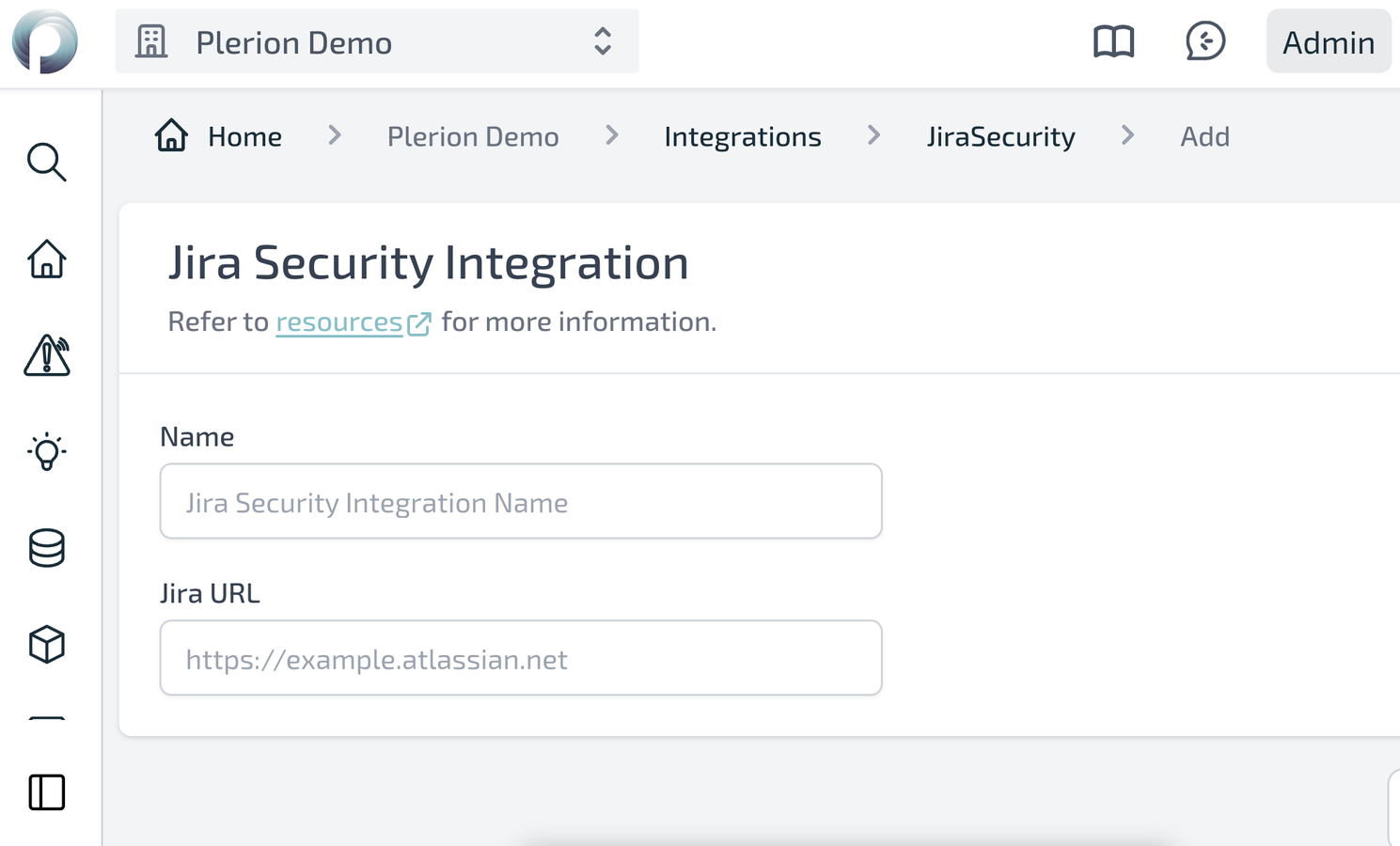
Task: Click the Jira URL field label
Action: (210, 594)
